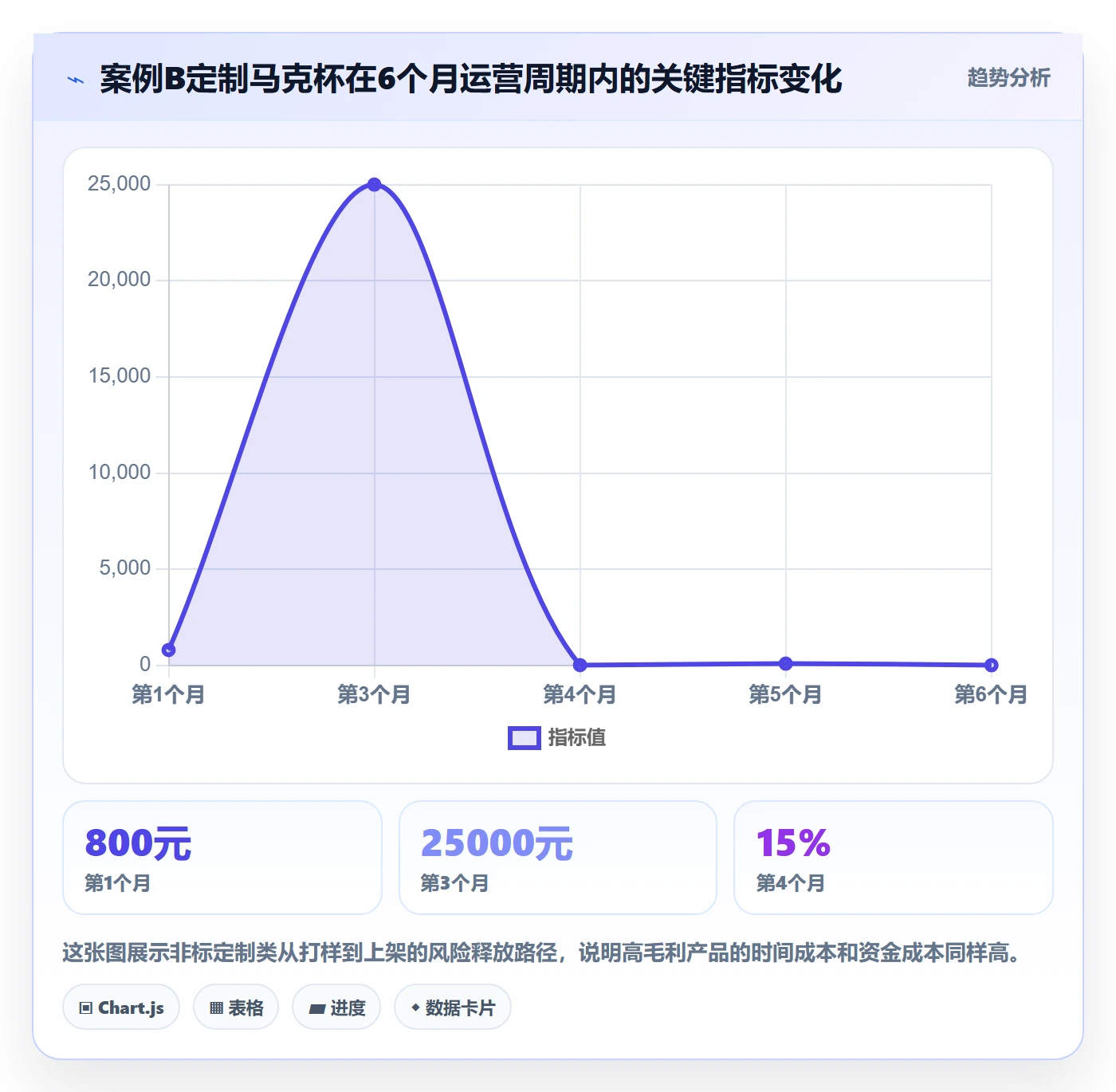
Task: Click the grid icon in the 表格 tag
Action: 216,1008
